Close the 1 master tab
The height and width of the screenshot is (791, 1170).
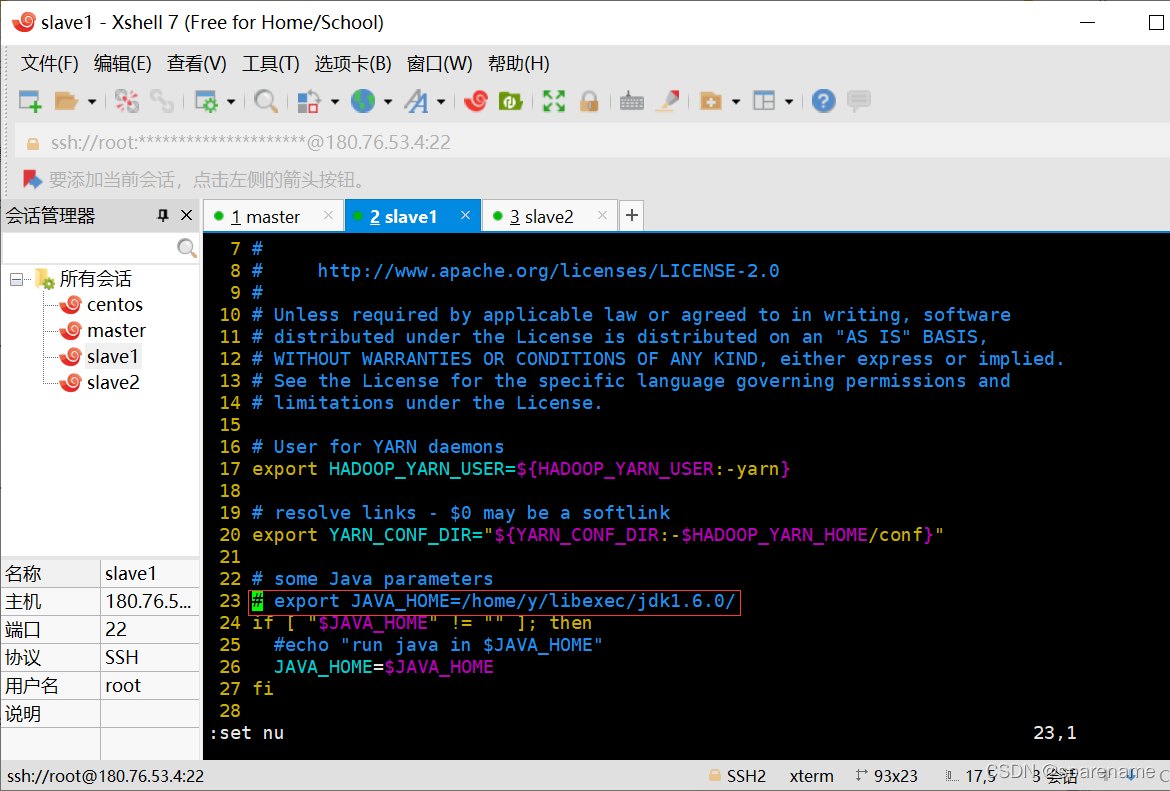[x=328, y=215]
